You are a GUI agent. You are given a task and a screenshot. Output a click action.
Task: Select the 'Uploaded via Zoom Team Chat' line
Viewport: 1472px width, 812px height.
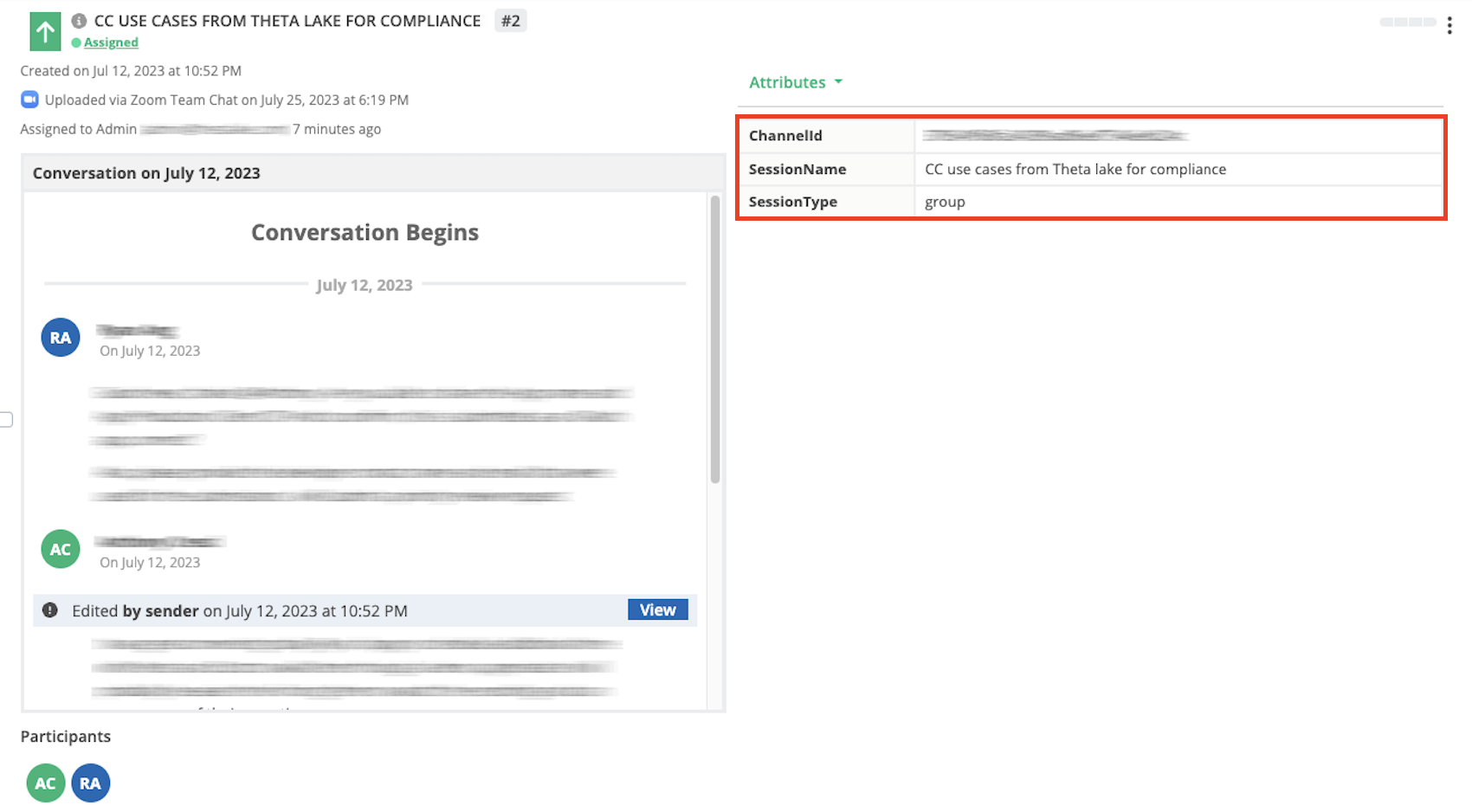[x=227, y=100]
